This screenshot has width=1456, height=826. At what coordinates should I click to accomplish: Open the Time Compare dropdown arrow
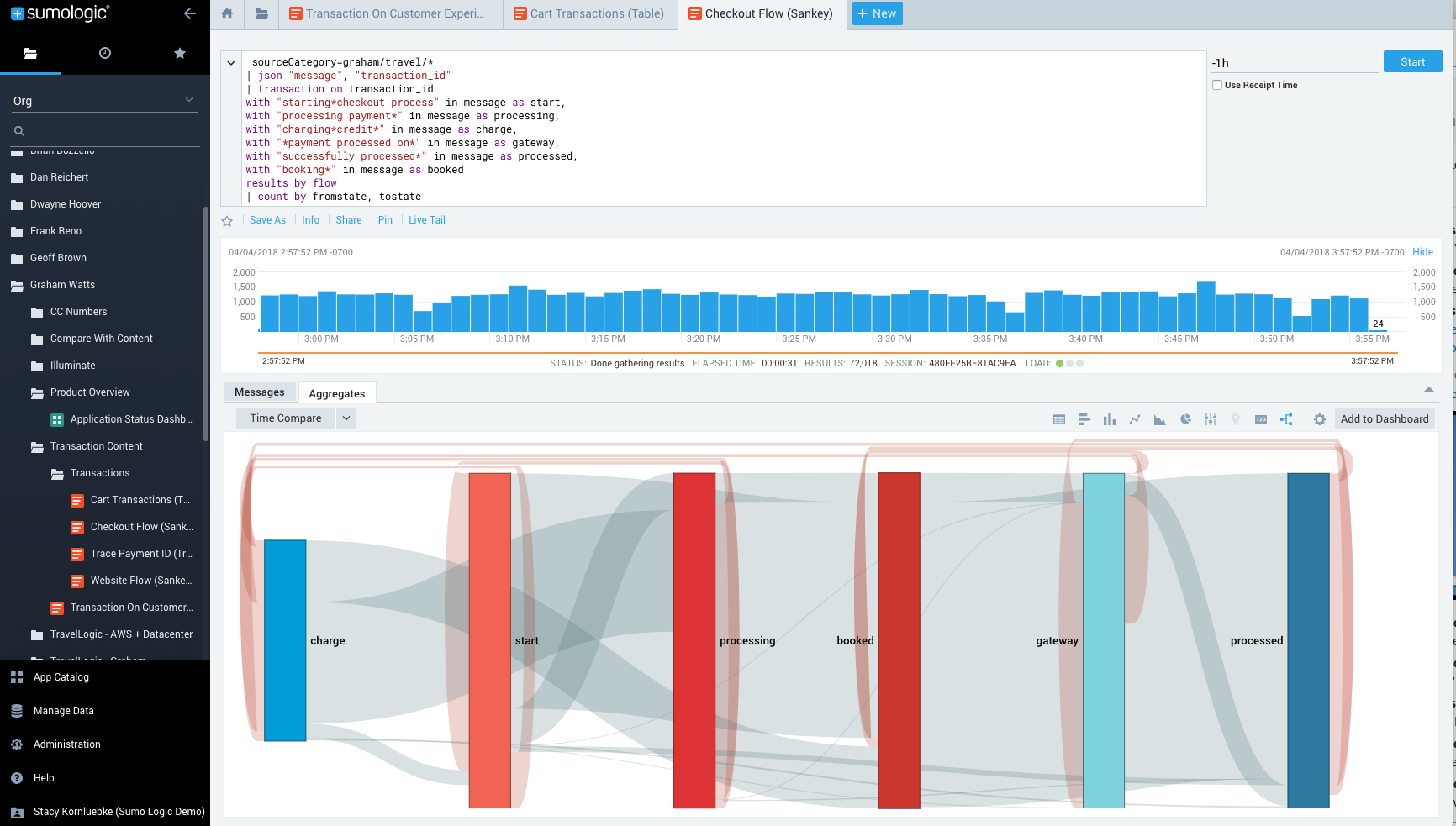point(346,418)
